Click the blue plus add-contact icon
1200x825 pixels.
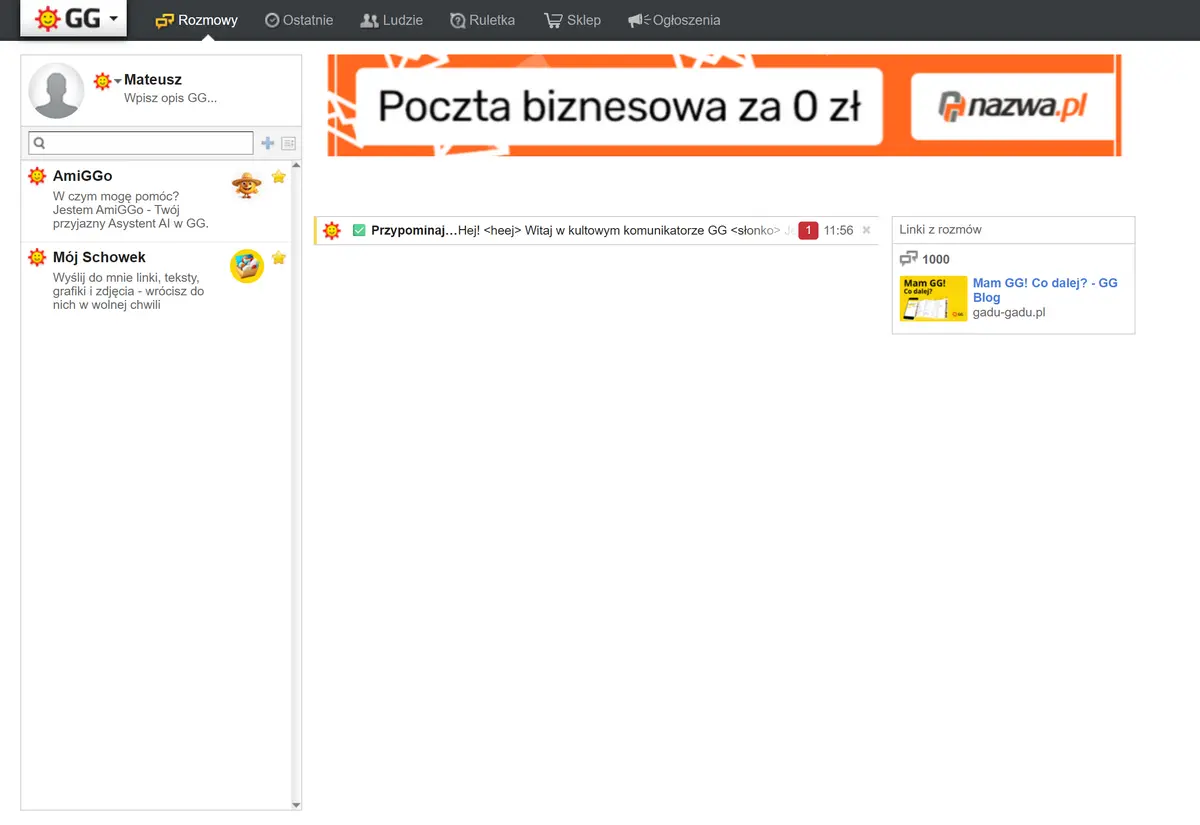tap(268, 143)
